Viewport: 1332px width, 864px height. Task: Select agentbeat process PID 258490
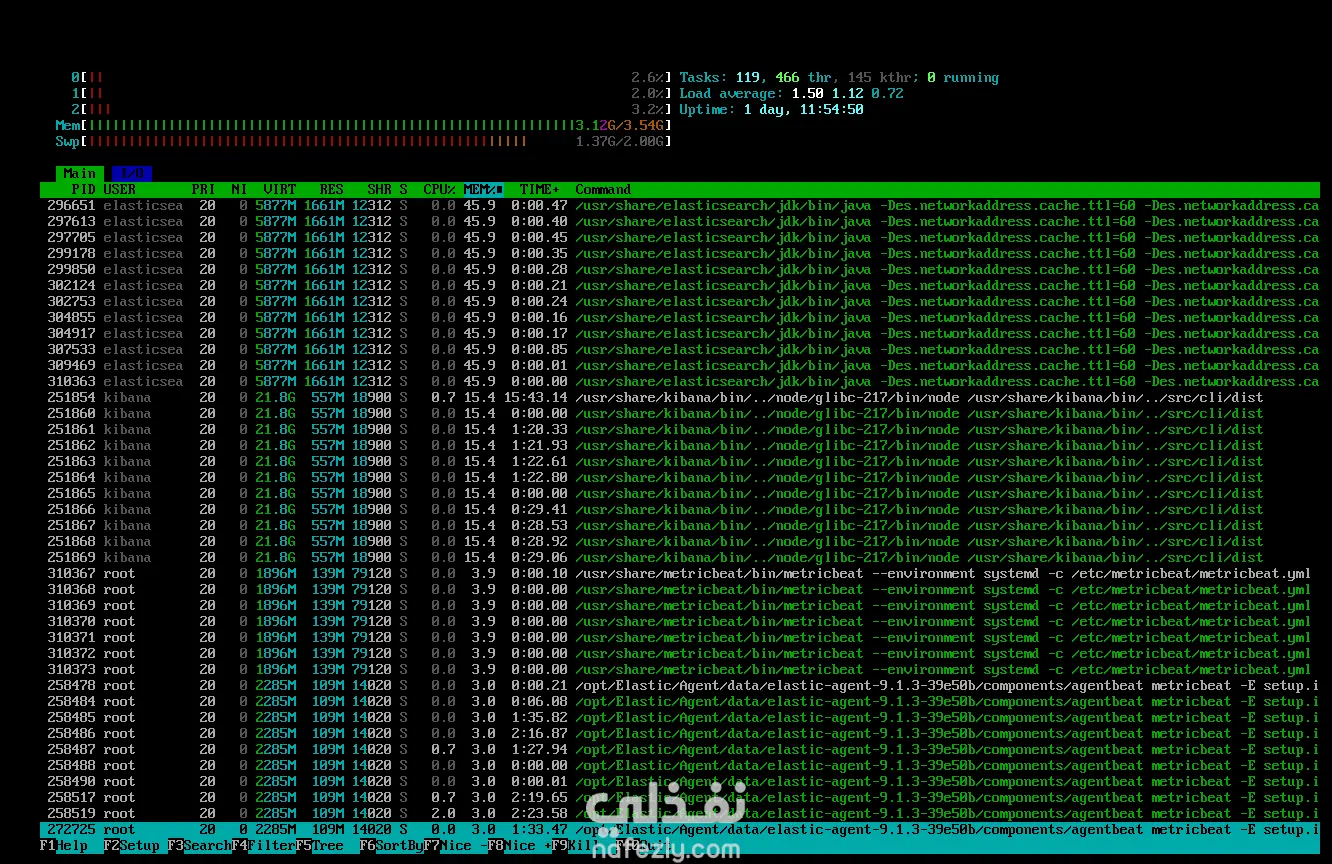(x=680, y=781)
